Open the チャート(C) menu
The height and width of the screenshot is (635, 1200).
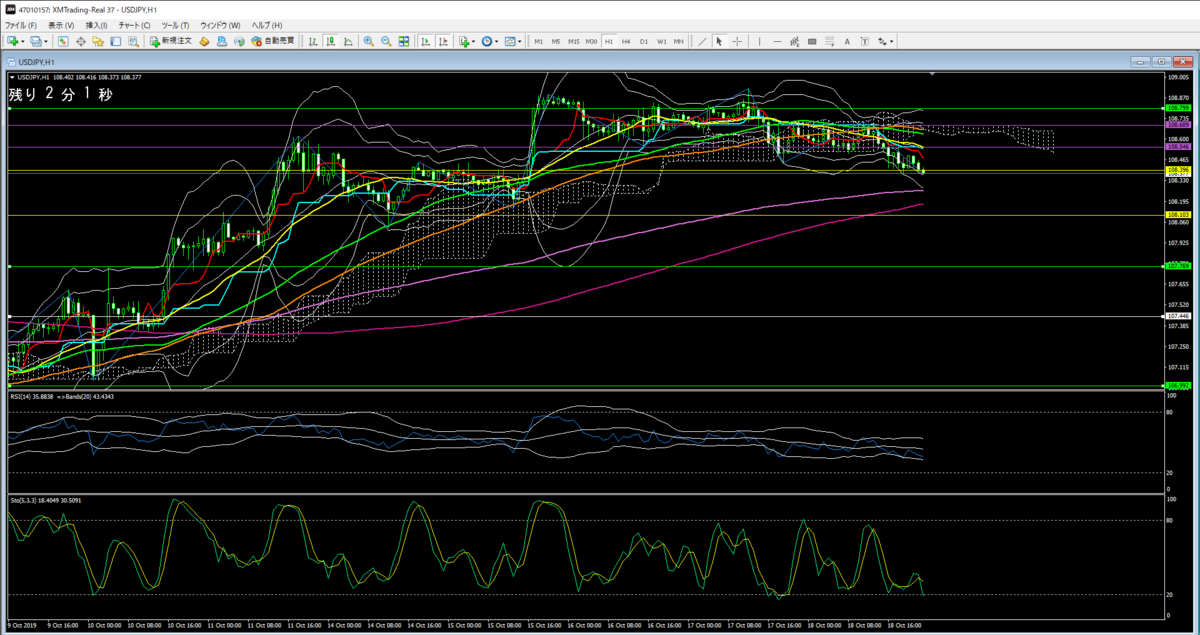click(x=135, y=24)
